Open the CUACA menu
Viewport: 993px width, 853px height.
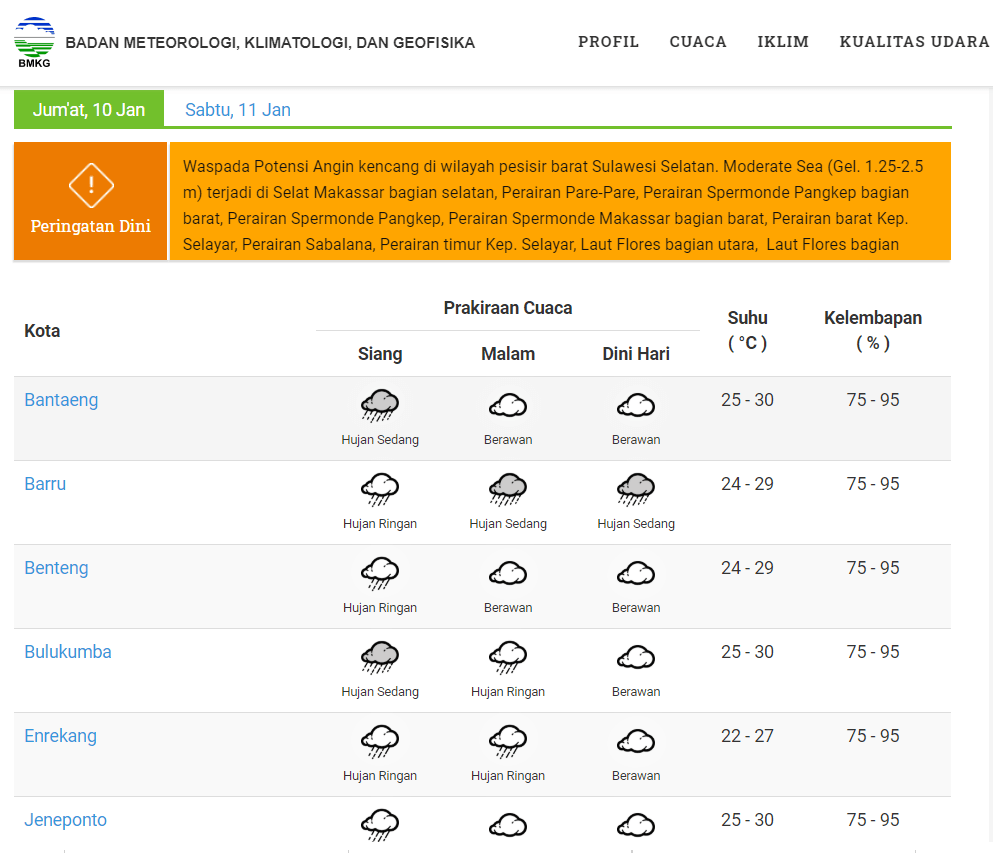(698, 42)
